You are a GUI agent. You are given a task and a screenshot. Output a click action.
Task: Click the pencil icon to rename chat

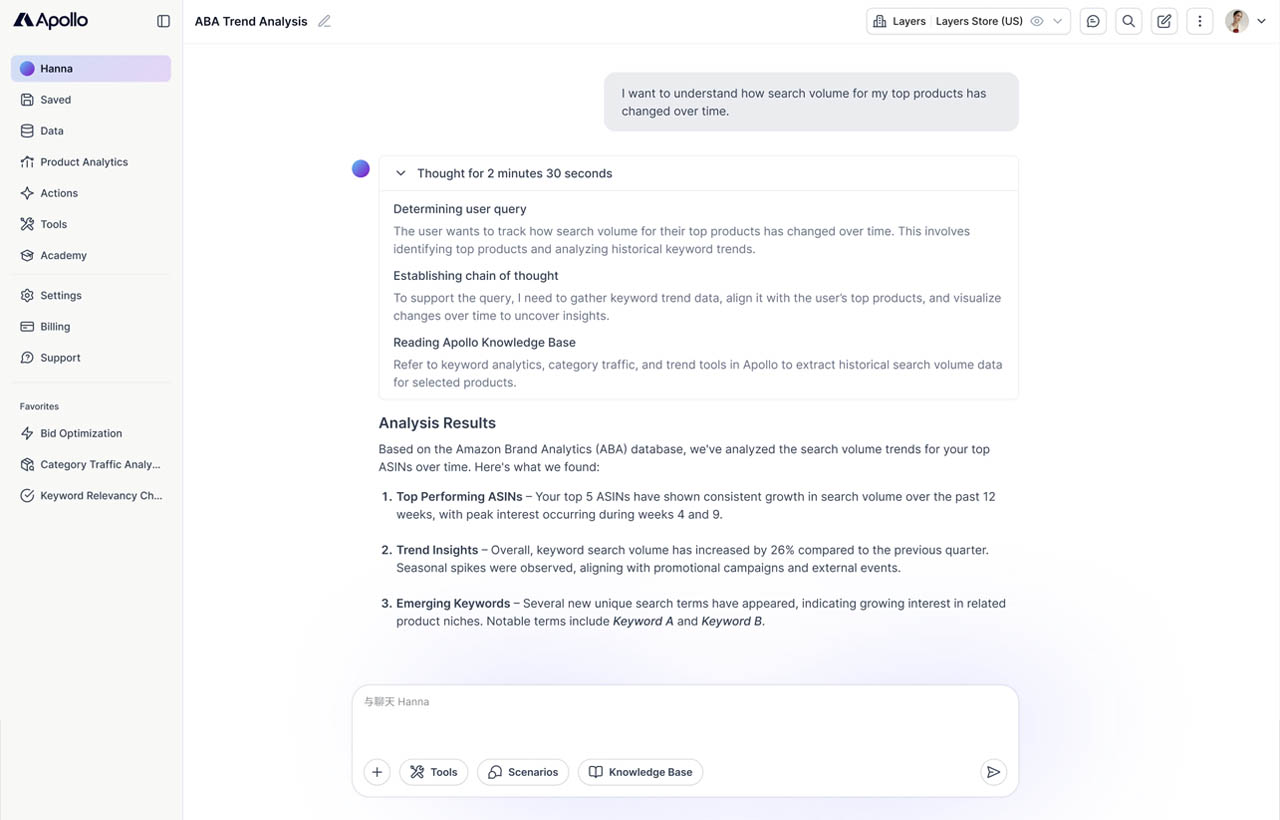pos(324,21)
